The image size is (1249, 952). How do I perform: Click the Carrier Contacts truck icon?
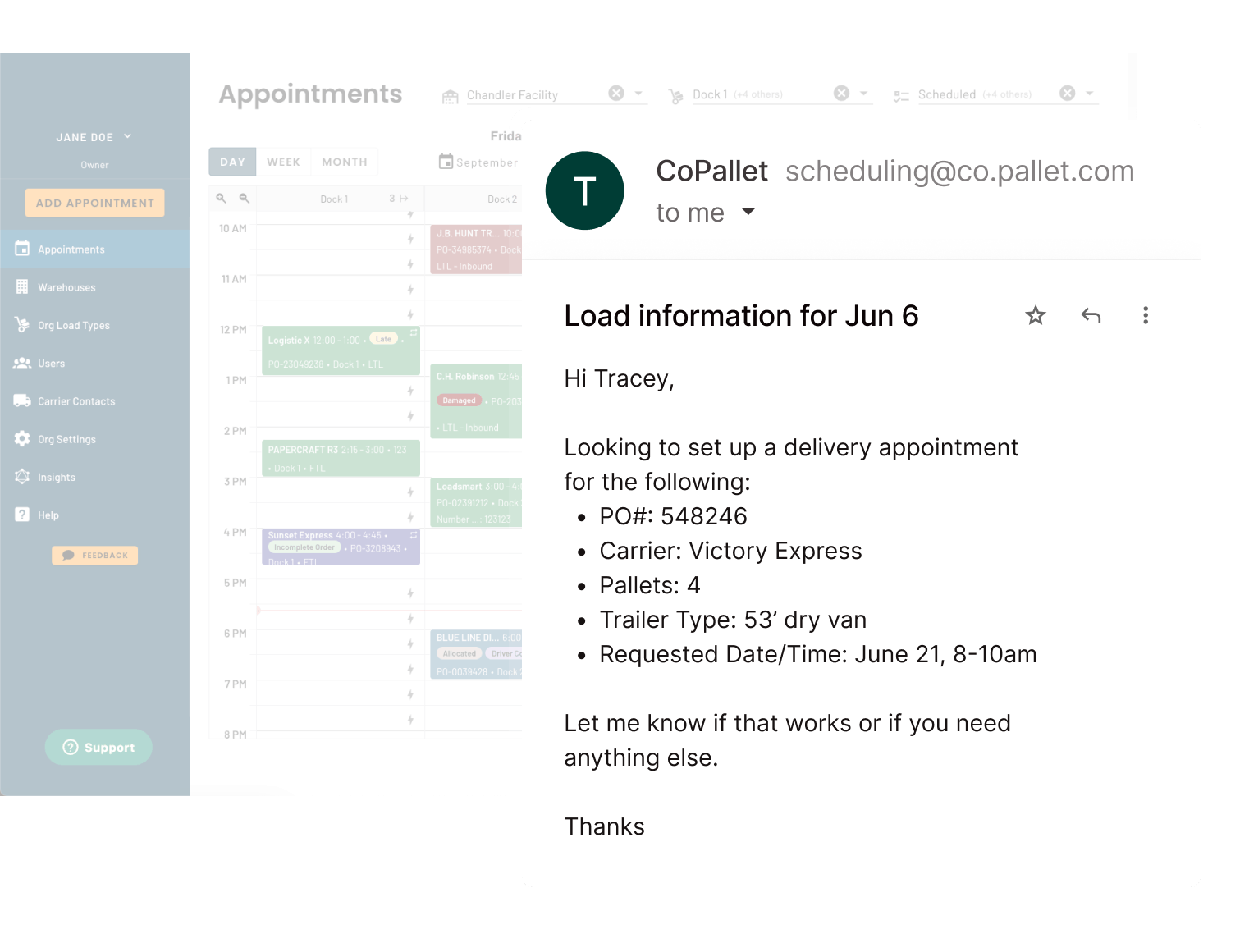22,400
